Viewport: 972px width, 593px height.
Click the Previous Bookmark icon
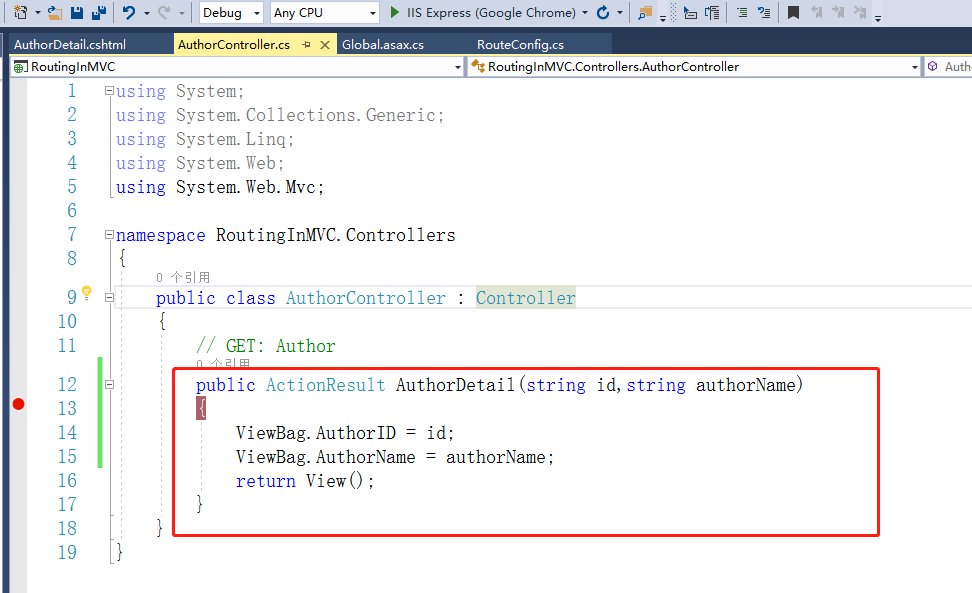816,12
